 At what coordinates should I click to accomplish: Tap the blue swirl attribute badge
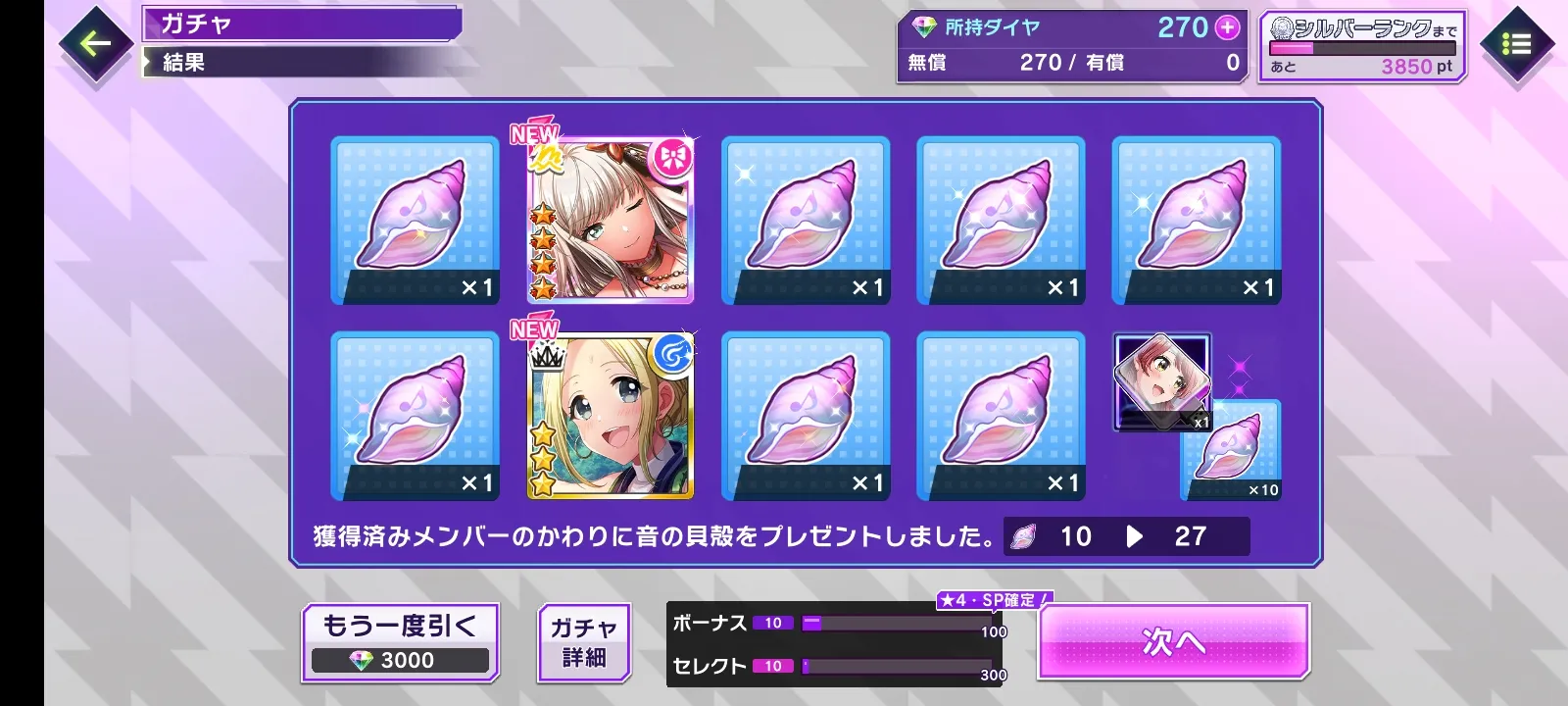[x=673, y=354]
